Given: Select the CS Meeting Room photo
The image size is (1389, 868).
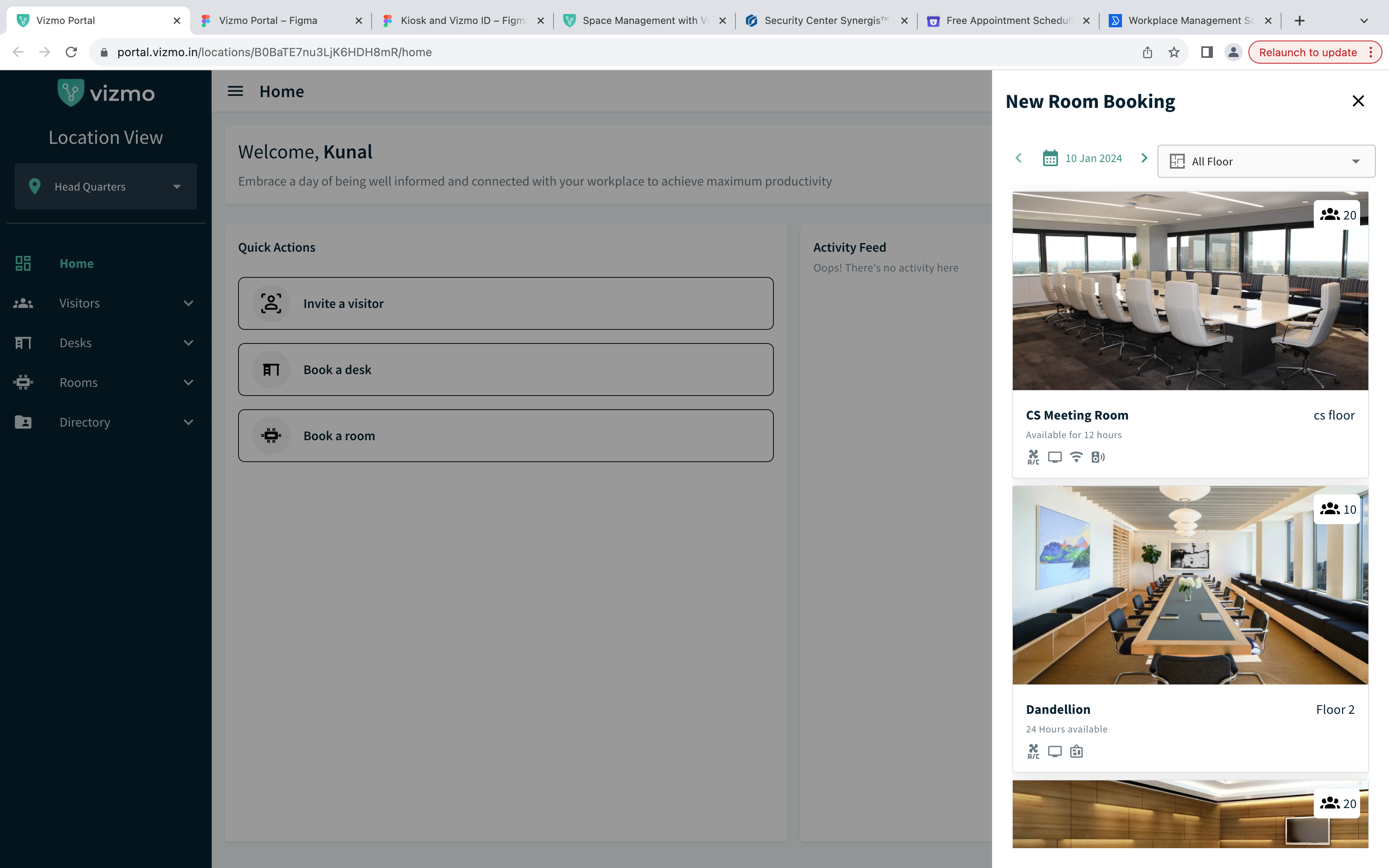Looking at the screenshot, I should point(1189,291).
